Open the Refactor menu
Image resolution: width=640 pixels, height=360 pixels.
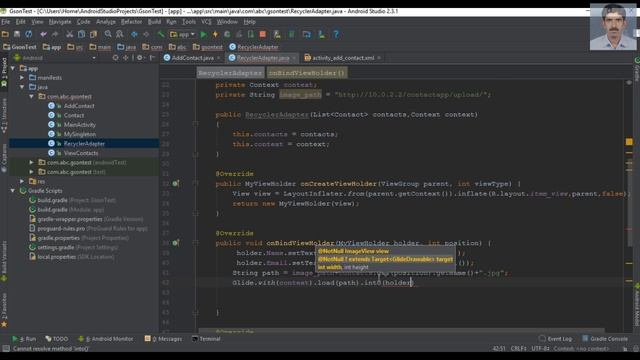coord(131,22)
